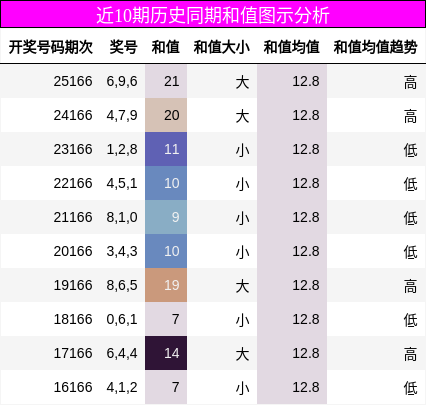Select the 奖号 column header
The image size is (426, 405).
(x=123, y=47)
